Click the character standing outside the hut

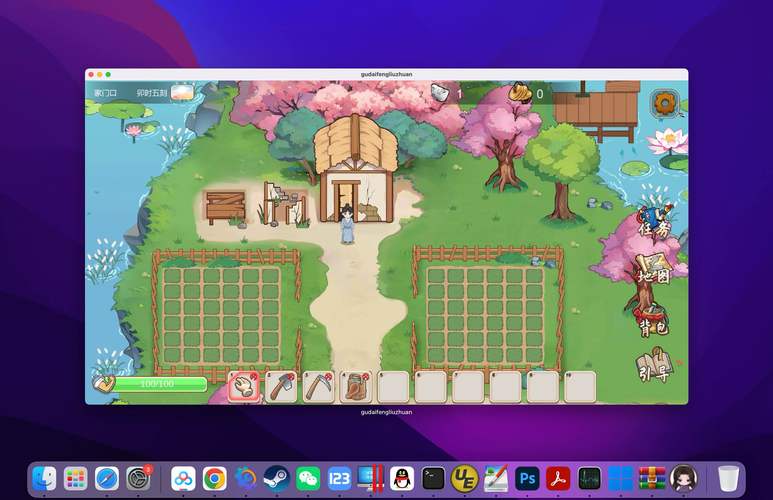tap(347, 223)
